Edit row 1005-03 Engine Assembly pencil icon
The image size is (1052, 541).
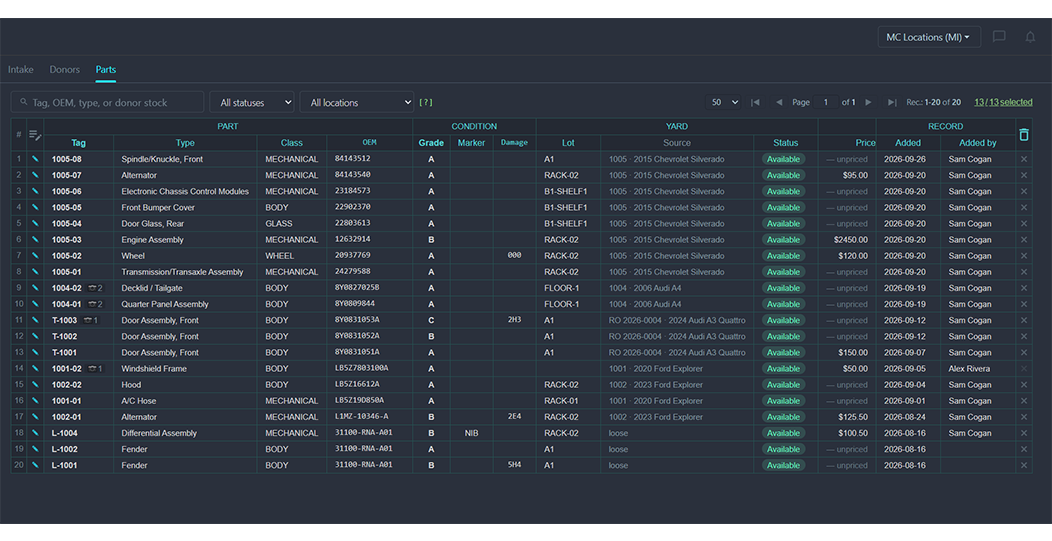[x=35, y=240]
